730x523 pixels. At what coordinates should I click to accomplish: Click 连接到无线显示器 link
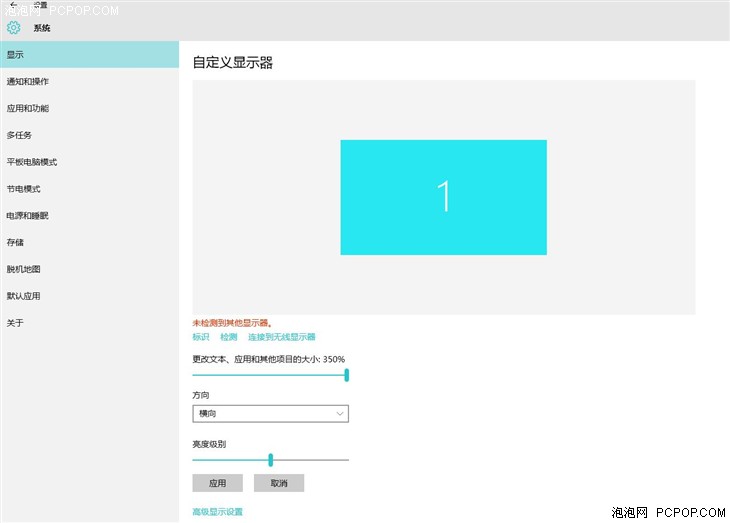(x=282, y=337)
